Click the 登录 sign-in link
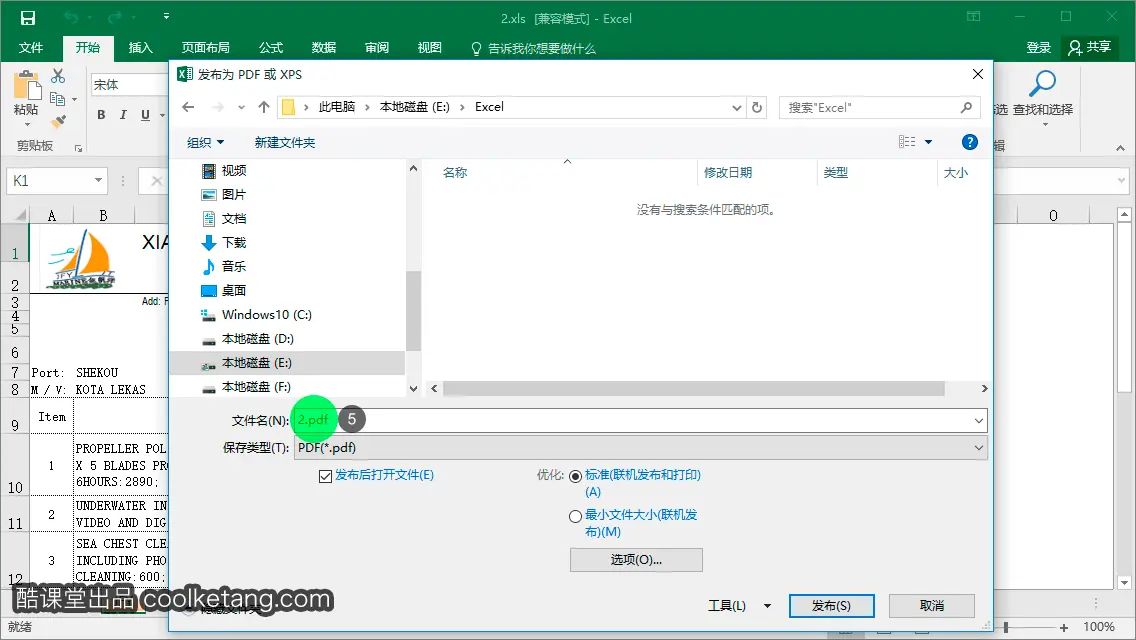The width and height of the screenshot is (1136, 640). [1038, 48]
